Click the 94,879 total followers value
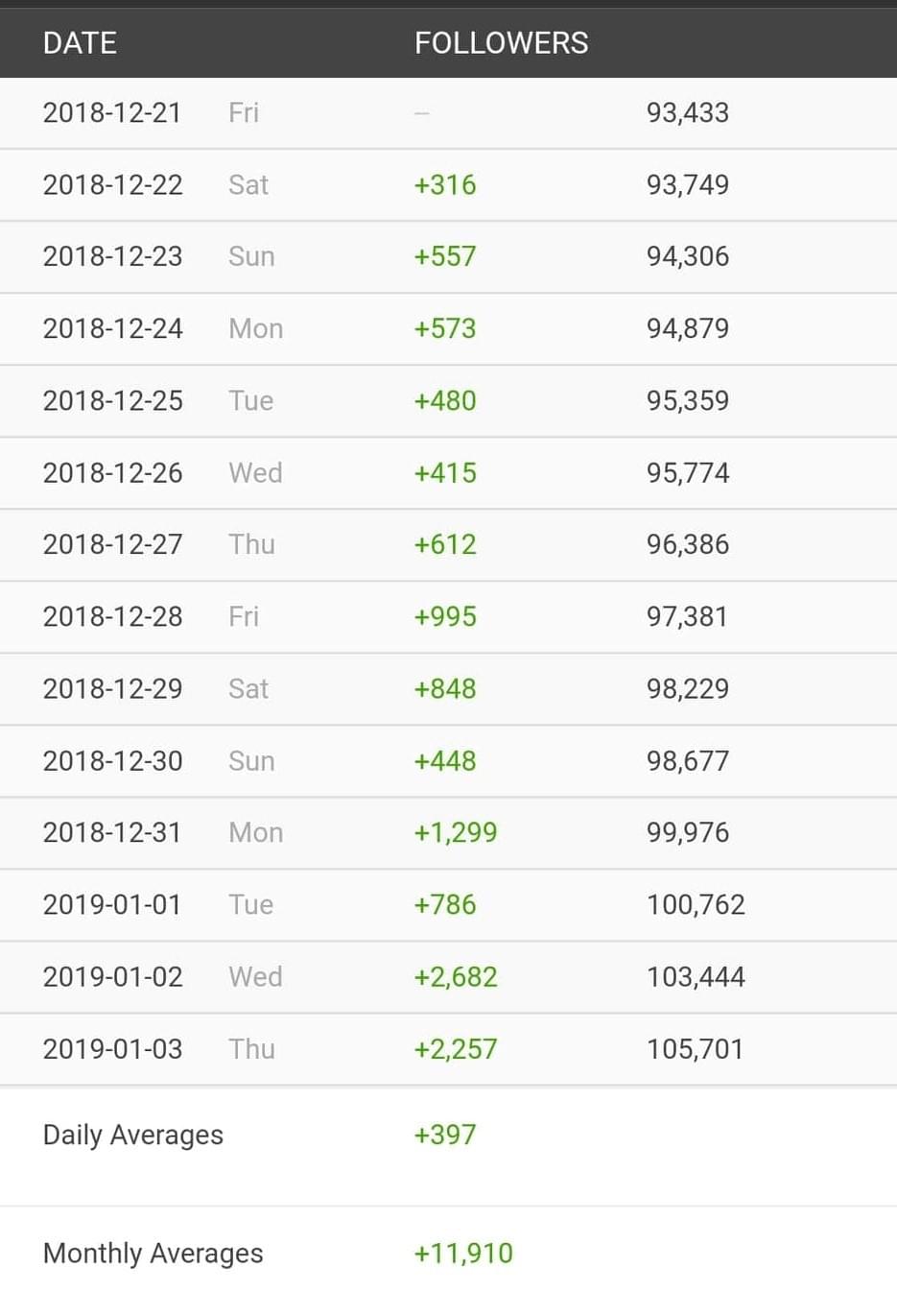The image size is (897, 1316). [x=688, y=328]
